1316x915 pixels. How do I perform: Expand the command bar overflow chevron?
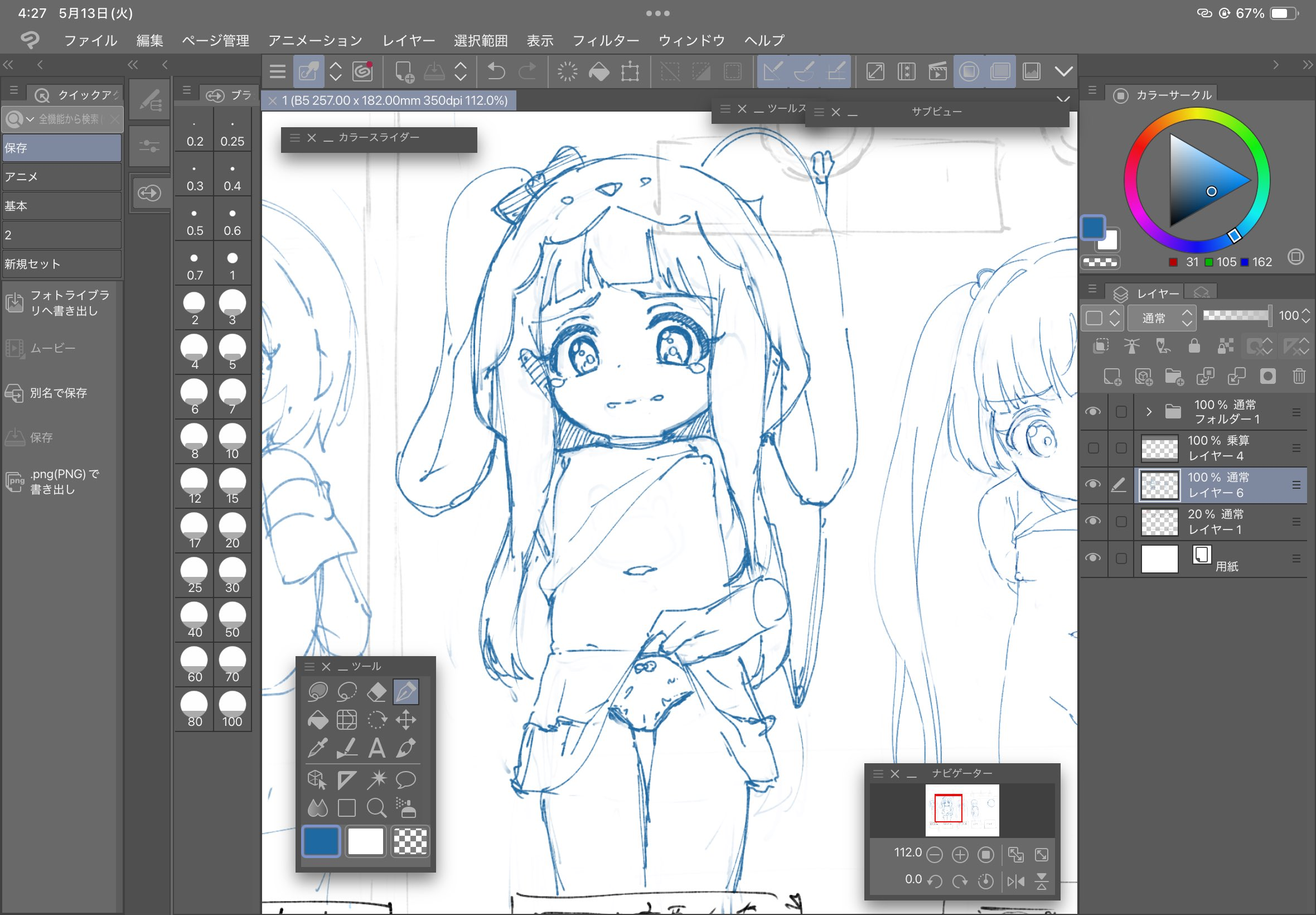pyautogui.click(x=1063, y=71)
